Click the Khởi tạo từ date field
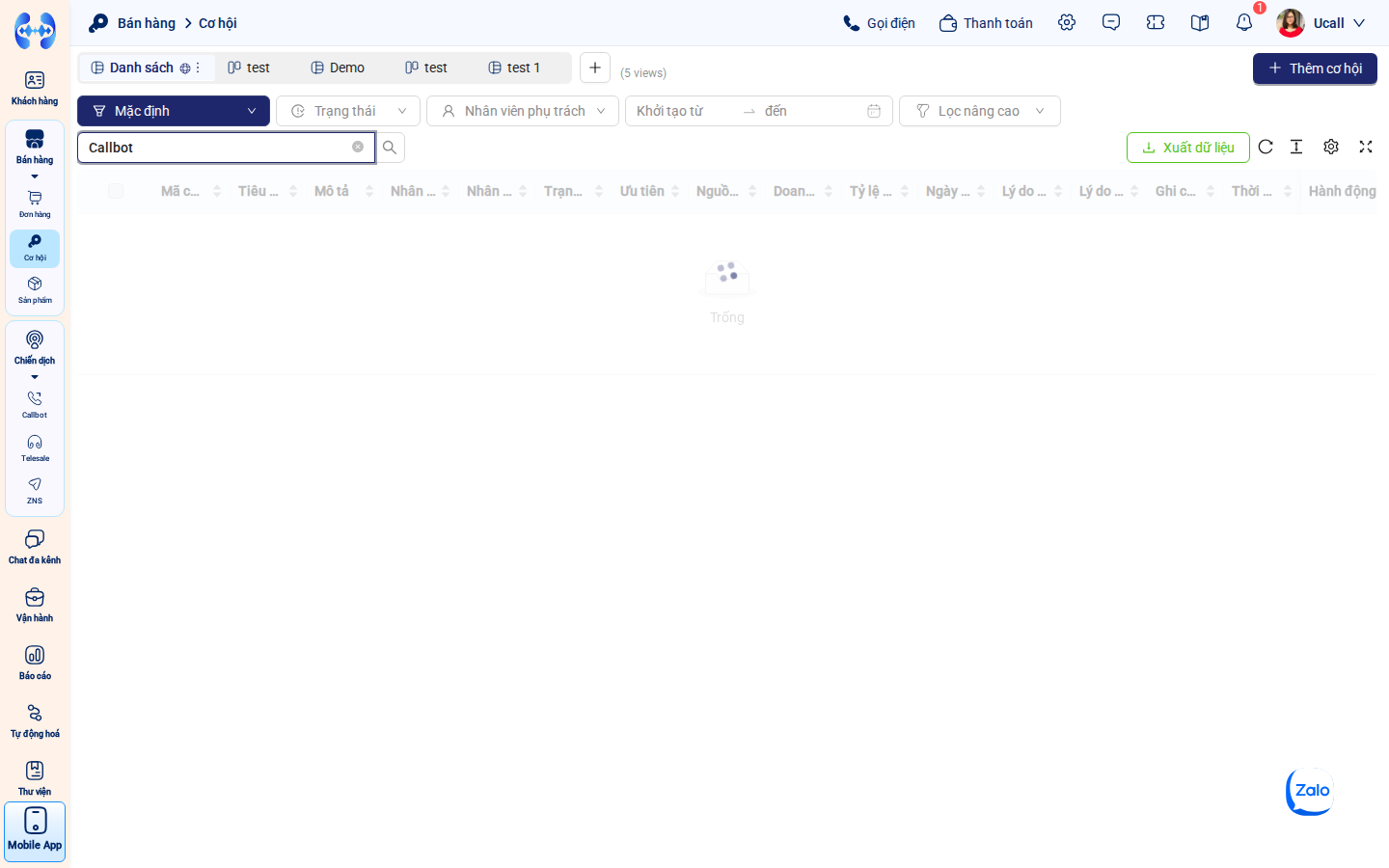This screenshot has width=1389, height=868. [x=685, y=111]
